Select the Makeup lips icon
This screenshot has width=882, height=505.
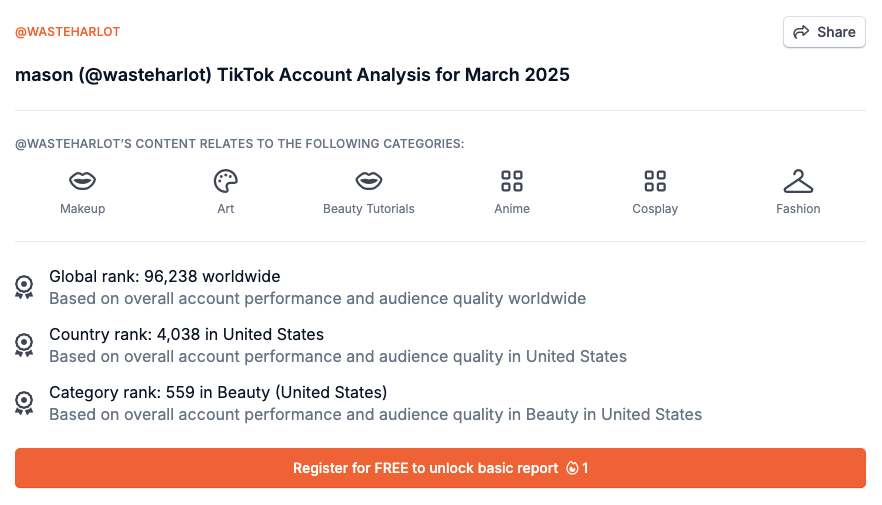[x=82, y=181]
